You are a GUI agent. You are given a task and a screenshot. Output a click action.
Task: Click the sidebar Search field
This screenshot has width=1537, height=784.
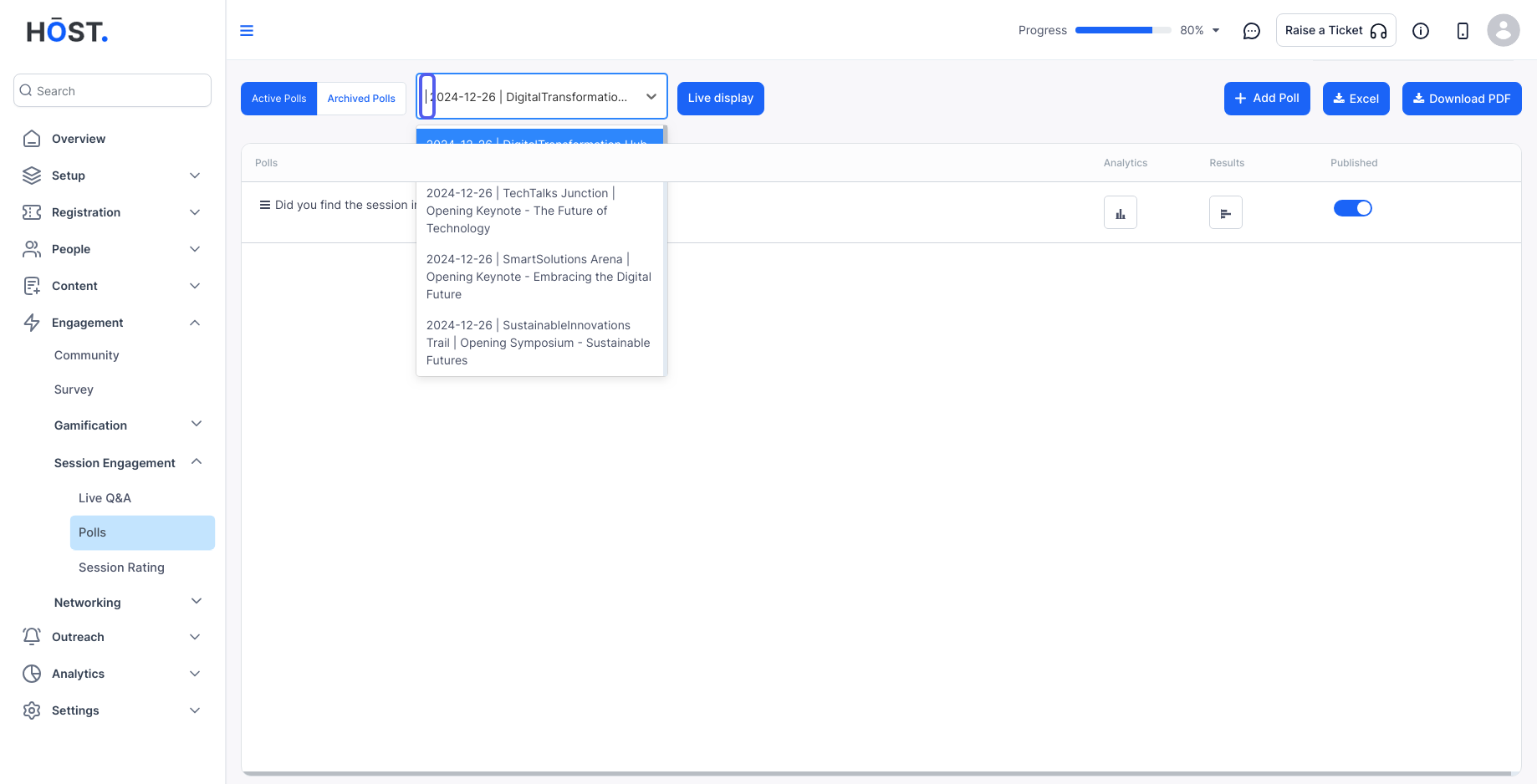coord(112,90)
